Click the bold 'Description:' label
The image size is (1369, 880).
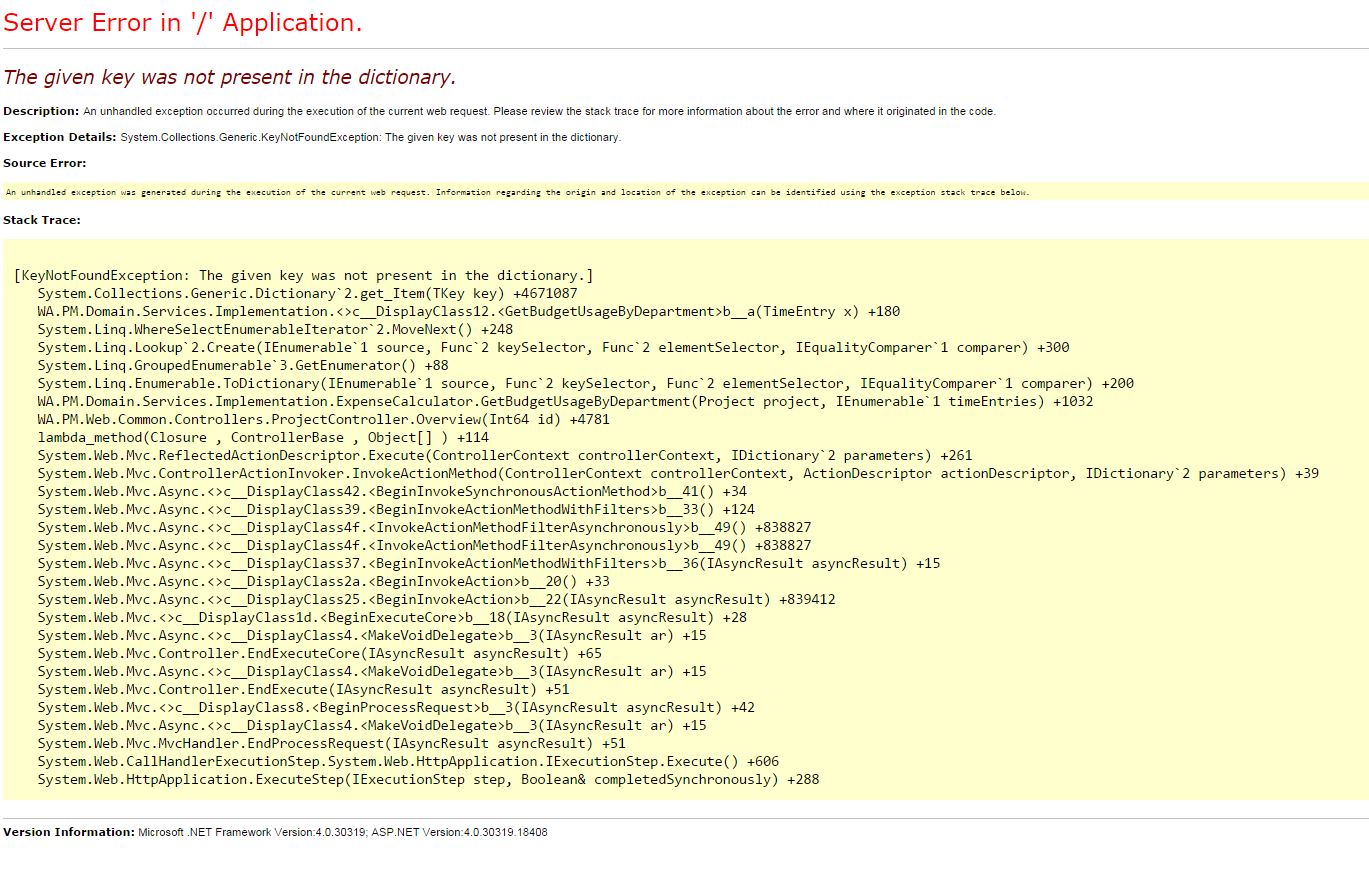coord(41,111)
